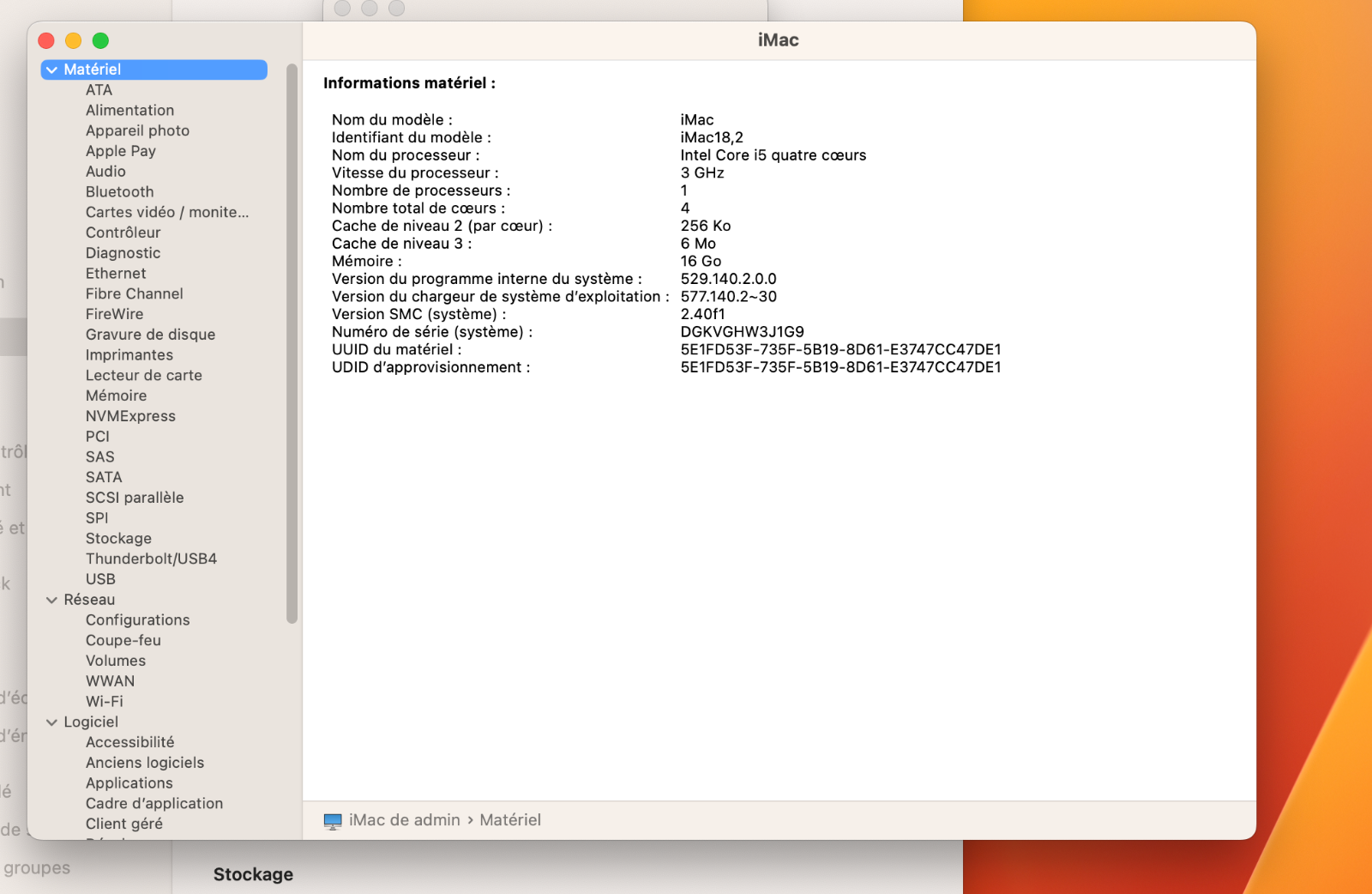This screenshot has width=1372, height=894.
Task: Click the SMC version 2.40f1
Action: 702,314
